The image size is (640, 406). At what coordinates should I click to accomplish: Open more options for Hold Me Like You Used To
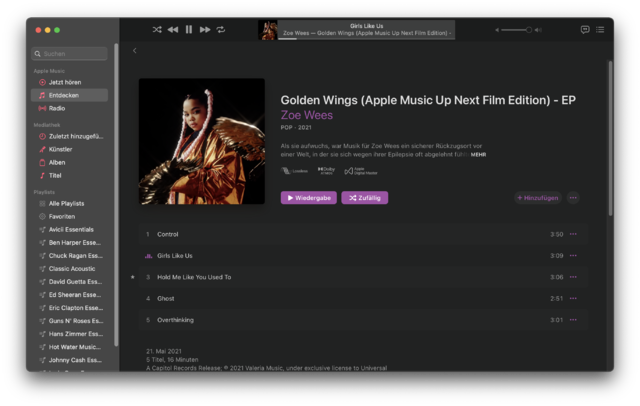(x=573, y=277)
